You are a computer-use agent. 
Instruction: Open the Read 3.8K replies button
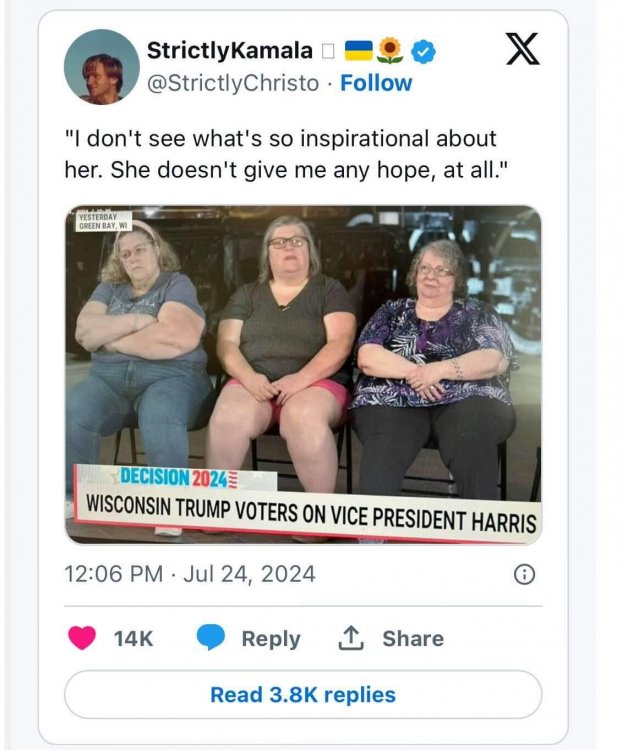pos(303,695)
